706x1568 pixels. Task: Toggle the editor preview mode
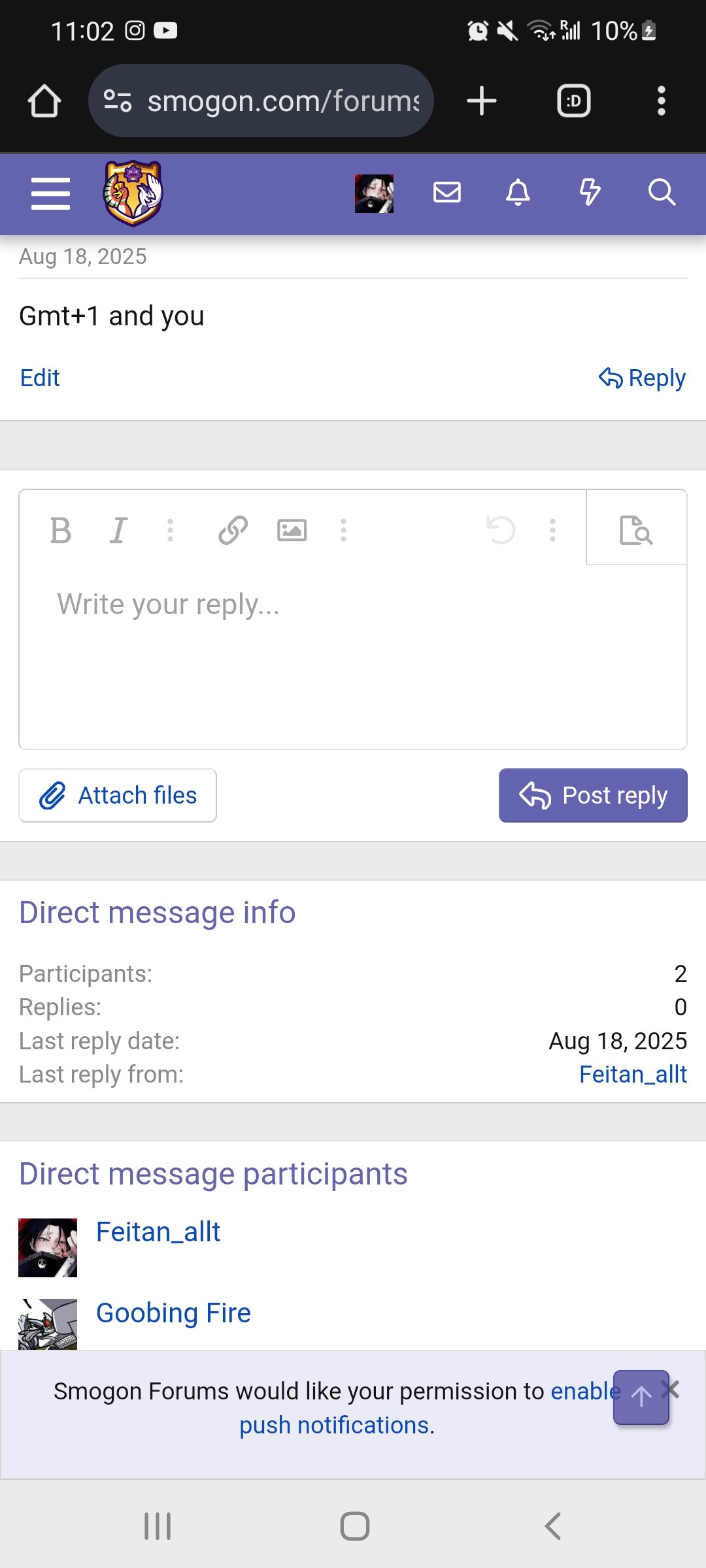pos(636,529)
